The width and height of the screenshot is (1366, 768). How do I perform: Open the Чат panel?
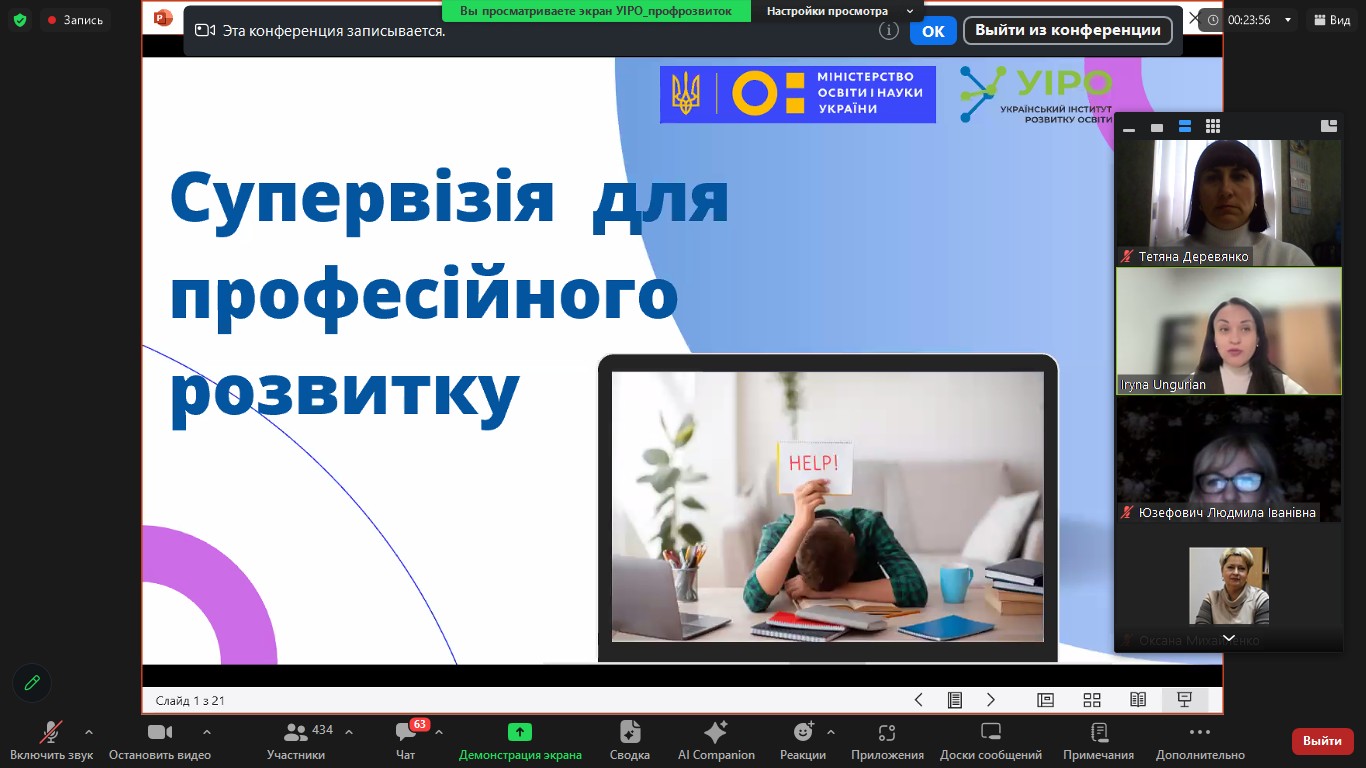tap(405, 740)
